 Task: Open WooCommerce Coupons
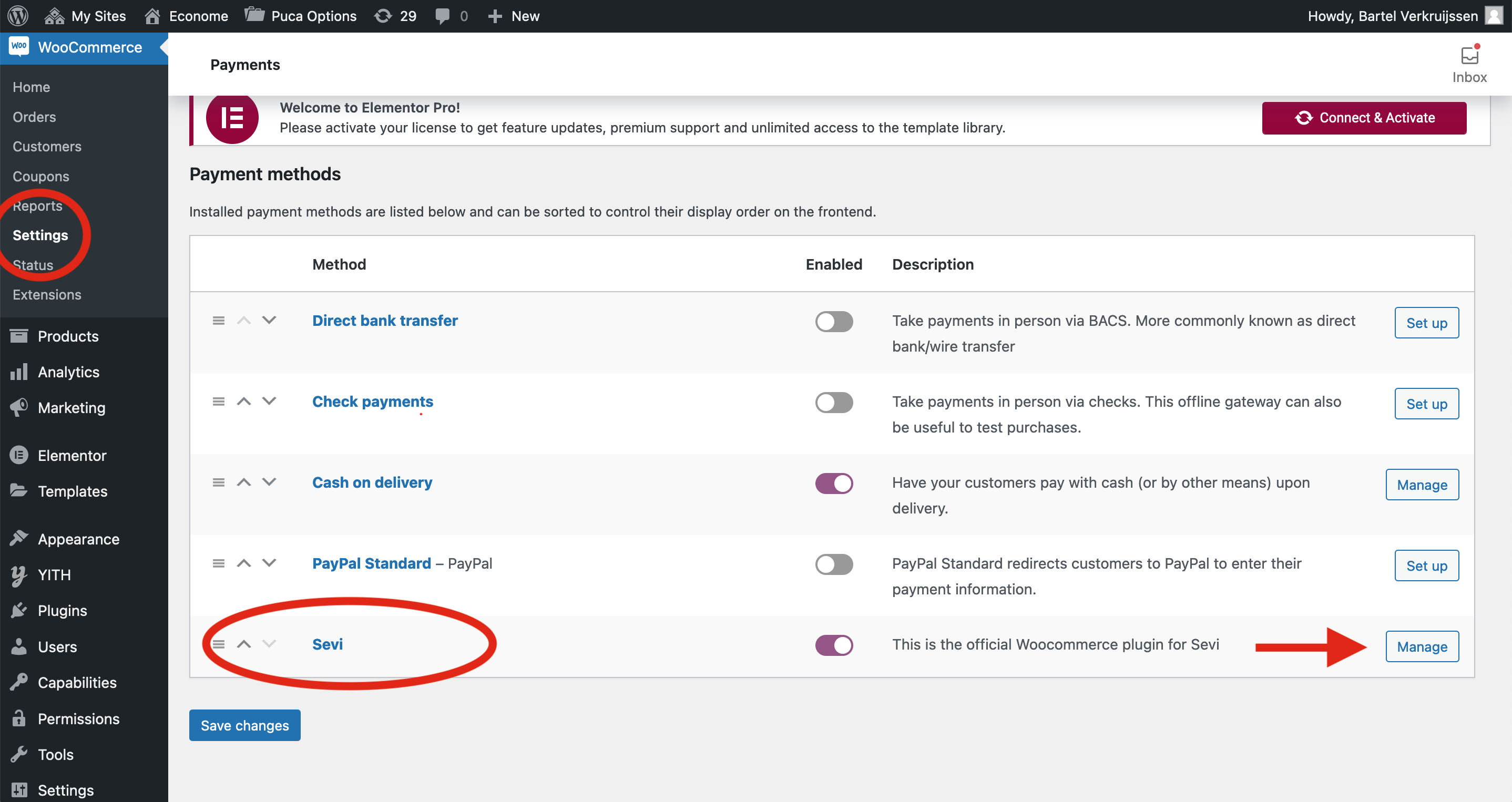[x=40, y=176]
